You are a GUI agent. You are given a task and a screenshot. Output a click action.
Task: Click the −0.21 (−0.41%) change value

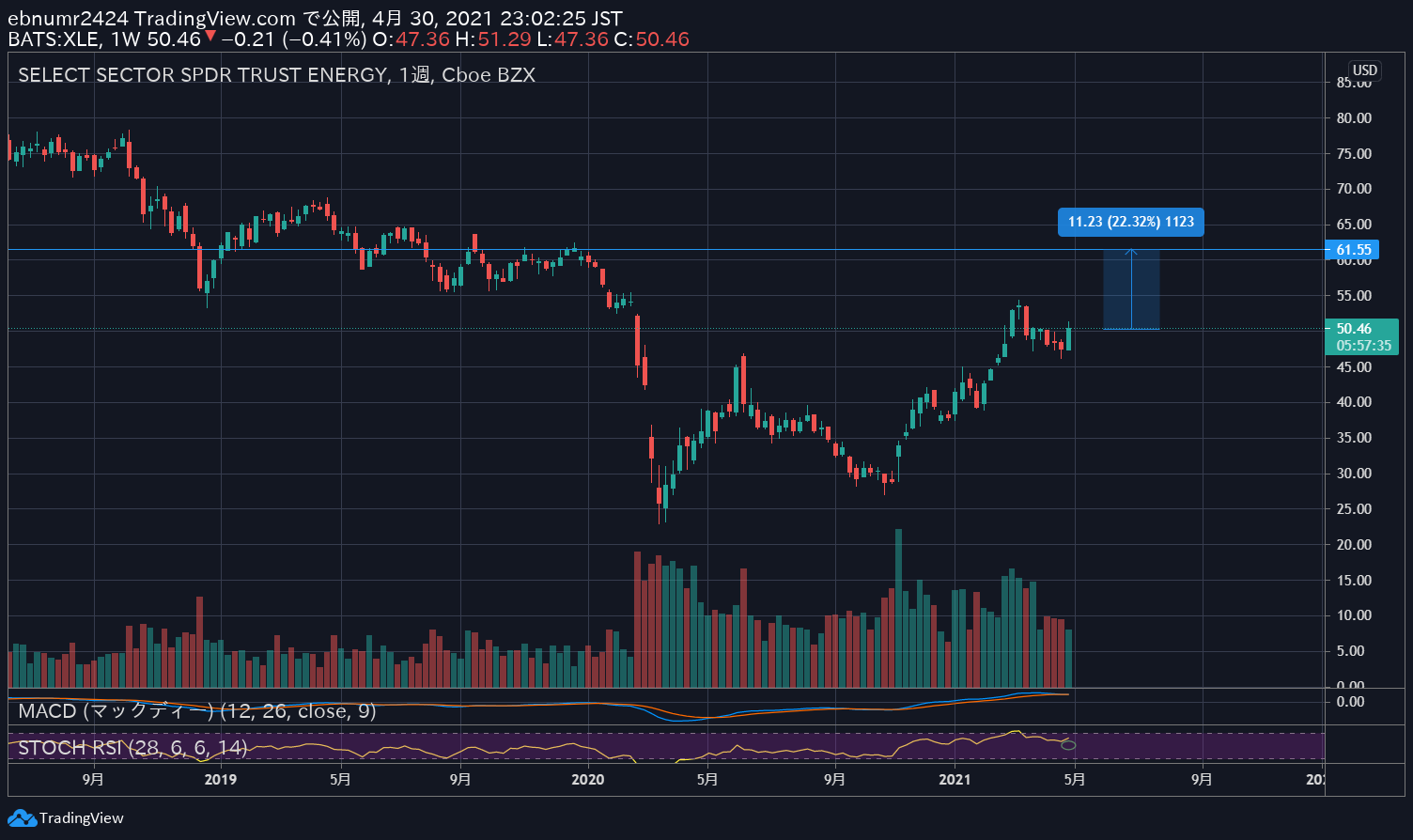pyautogui.click(x=293, y=39)
